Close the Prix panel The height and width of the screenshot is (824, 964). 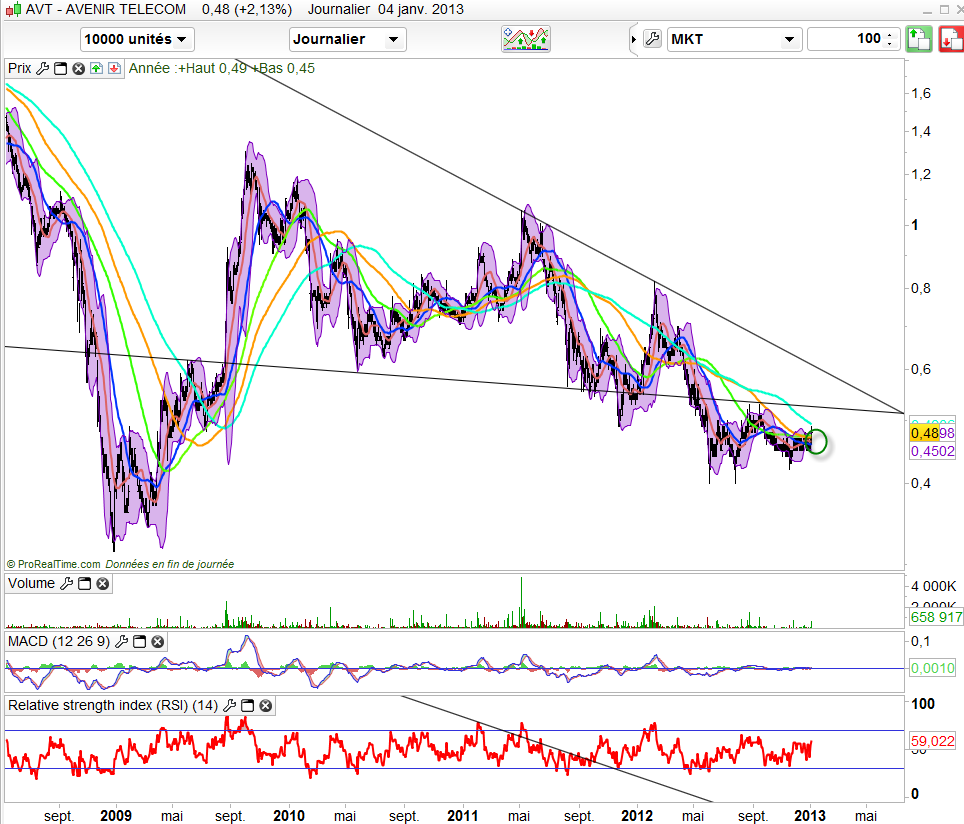[x=78, y=68]
